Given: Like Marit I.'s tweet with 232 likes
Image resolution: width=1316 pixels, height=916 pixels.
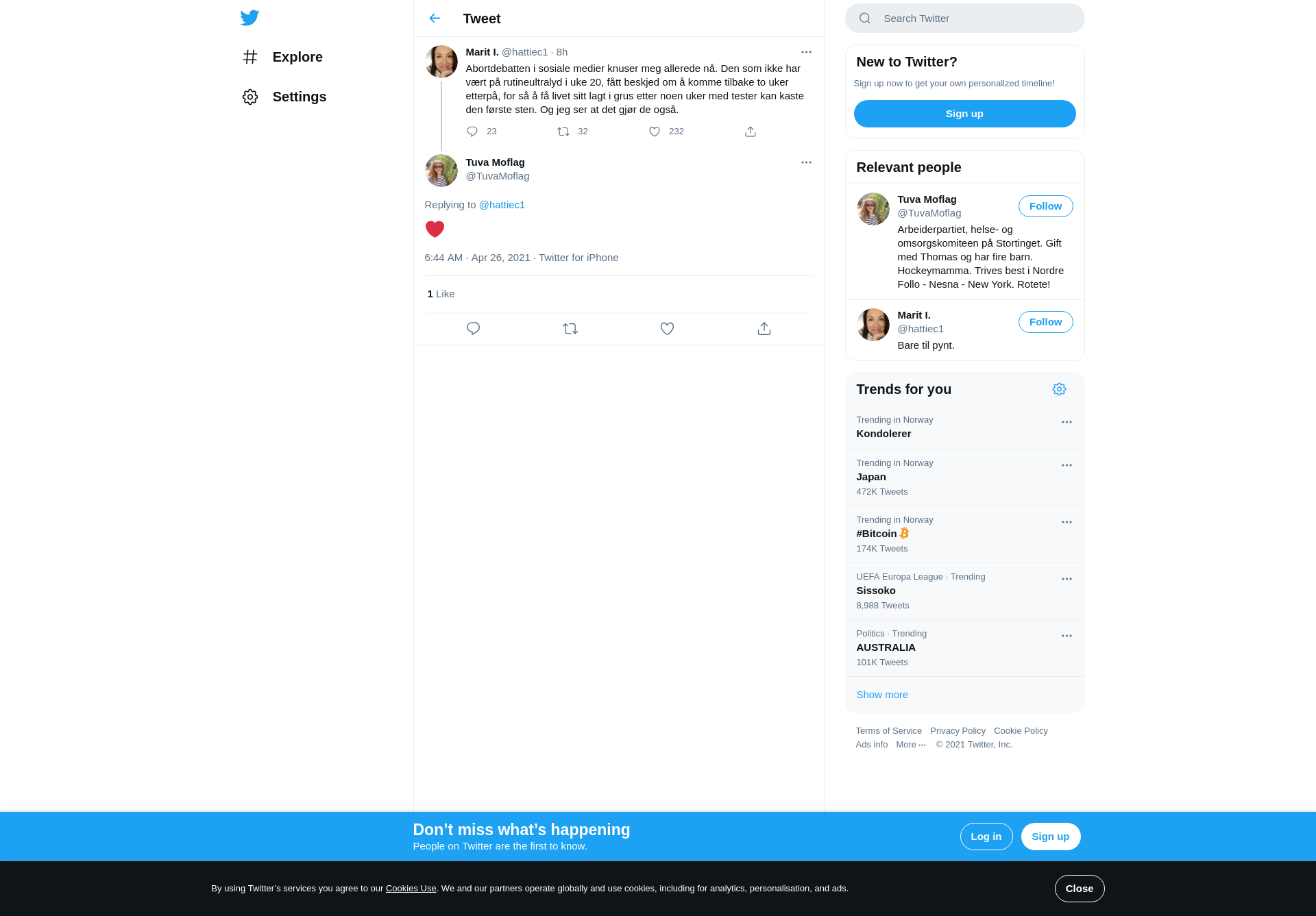Looking at the screenshot, I should 655,132.
